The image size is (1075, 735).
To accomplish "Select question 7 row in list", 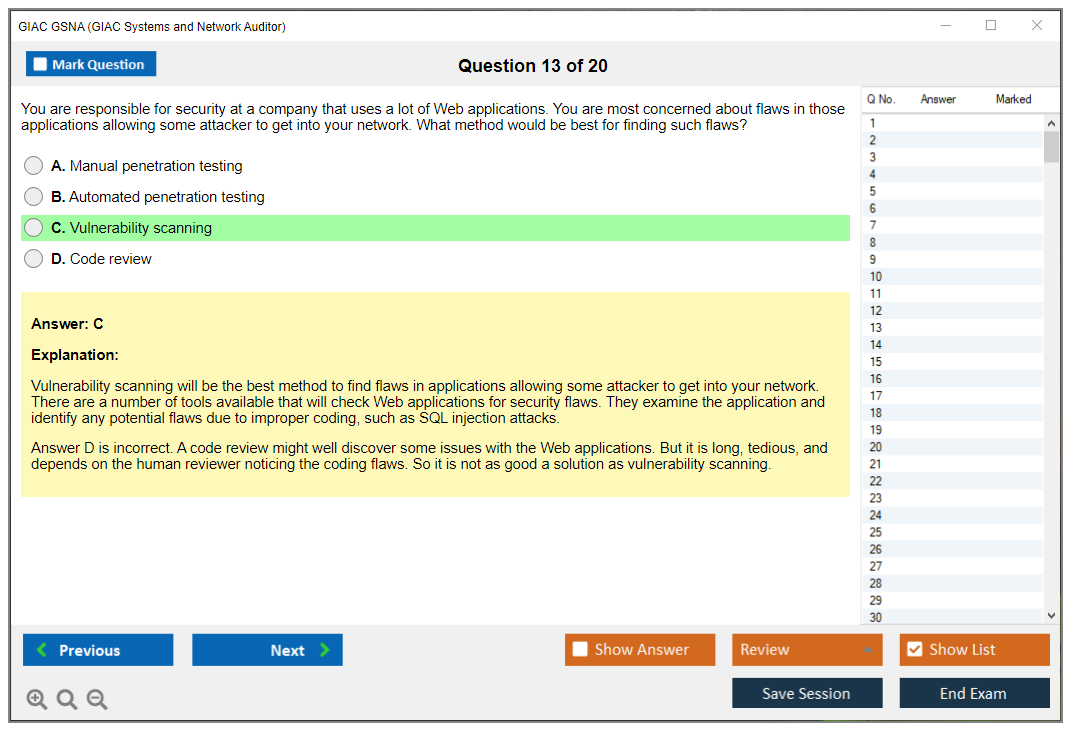I will (873, 226).
